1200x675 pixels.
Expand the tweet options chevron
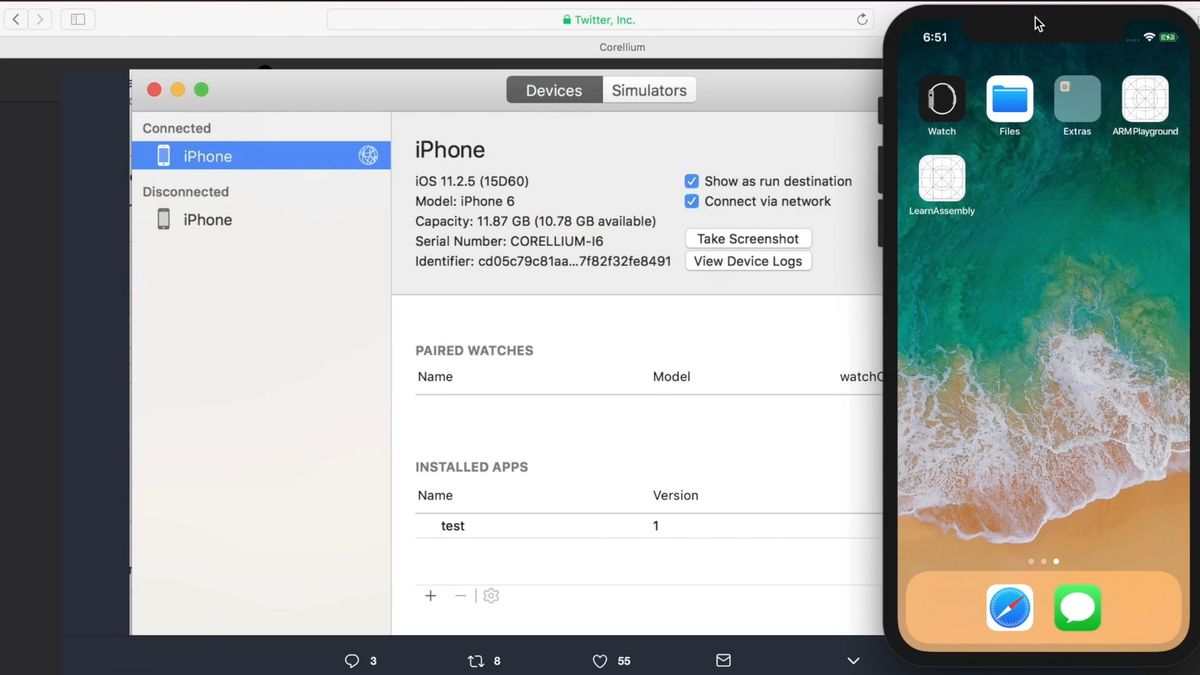click(x=853, y=661)
